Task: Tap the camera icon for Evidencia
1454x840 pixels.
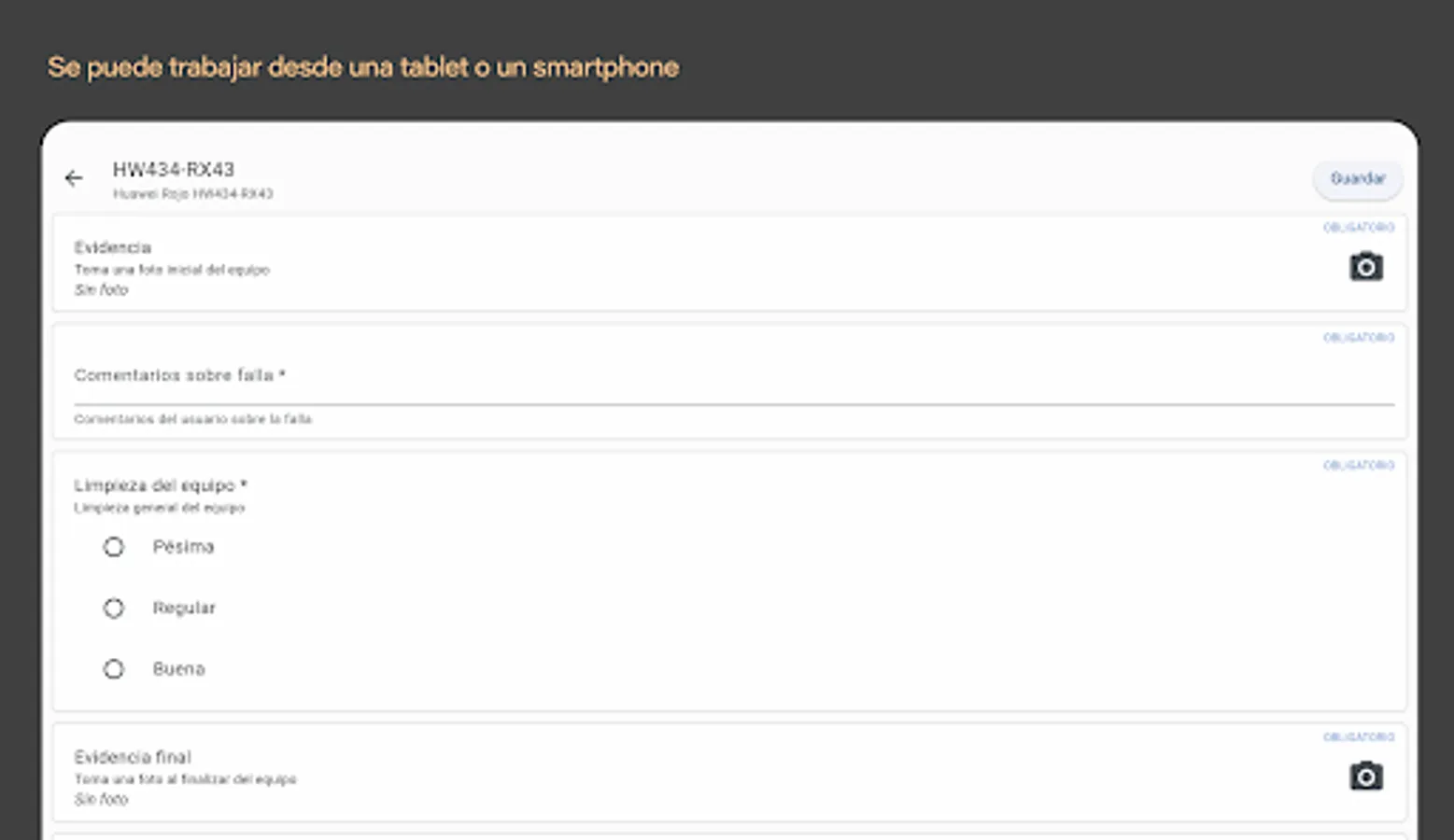Action: click(x=1365, y=267)
